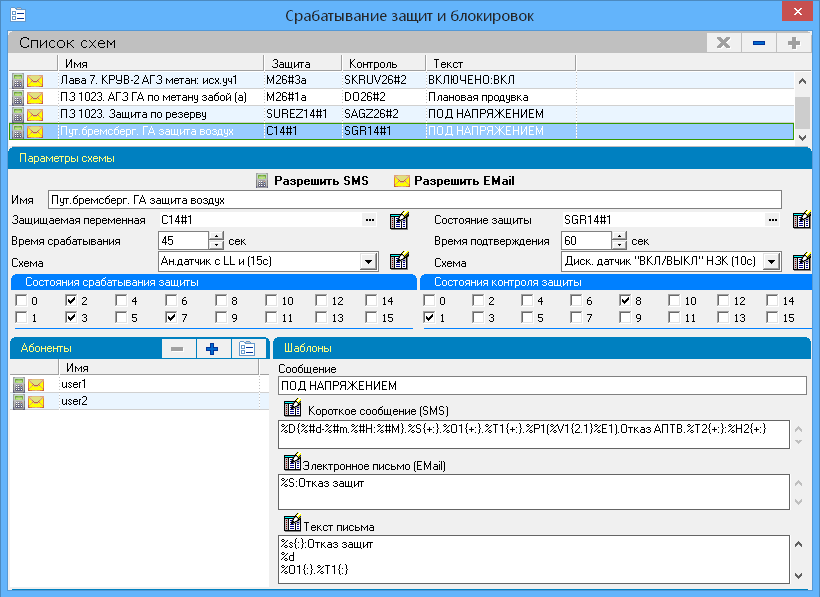
Task: Uncheck state 2 under Состояния срабатывания защиты
Action: [71, 301]
